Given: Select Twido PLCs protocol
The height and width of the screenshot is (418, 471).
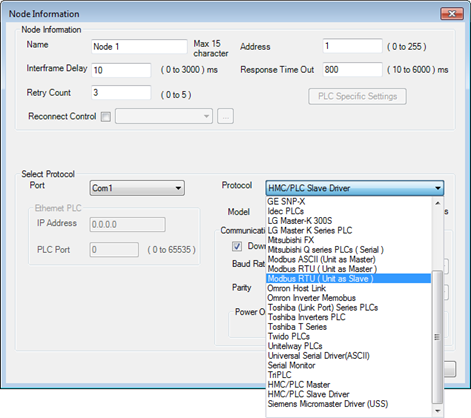Looking at the screenshot, I should [349, 336].
